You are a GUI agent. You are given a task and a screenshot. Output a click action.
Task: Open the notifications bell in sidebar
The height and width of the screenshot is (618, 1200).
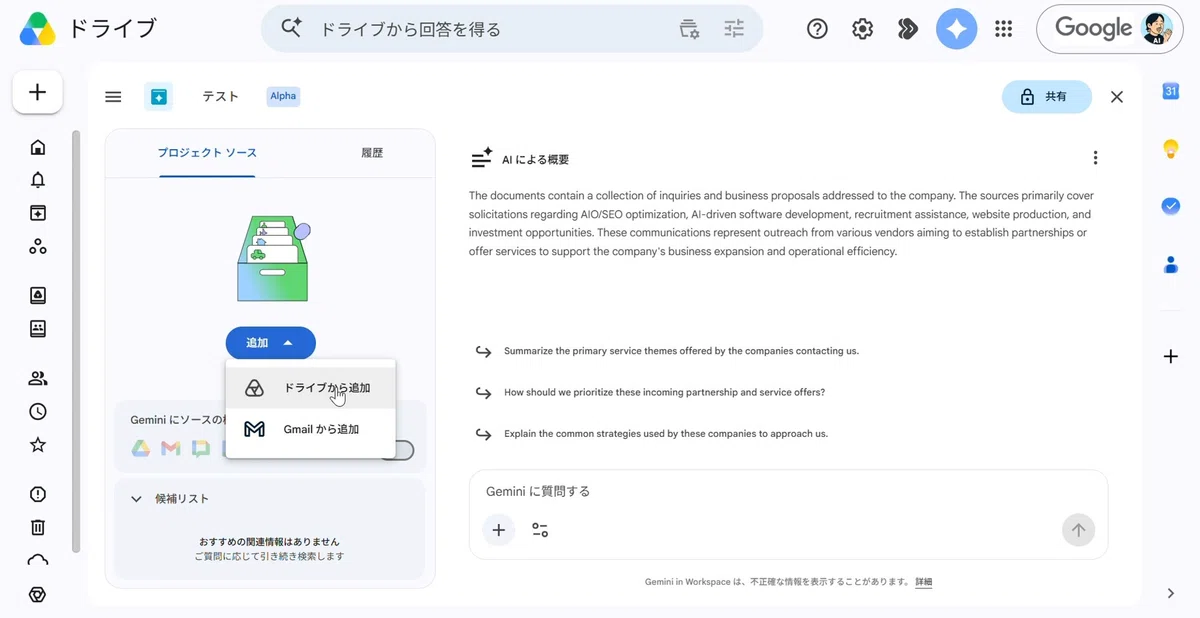click(x=38, y=180)
